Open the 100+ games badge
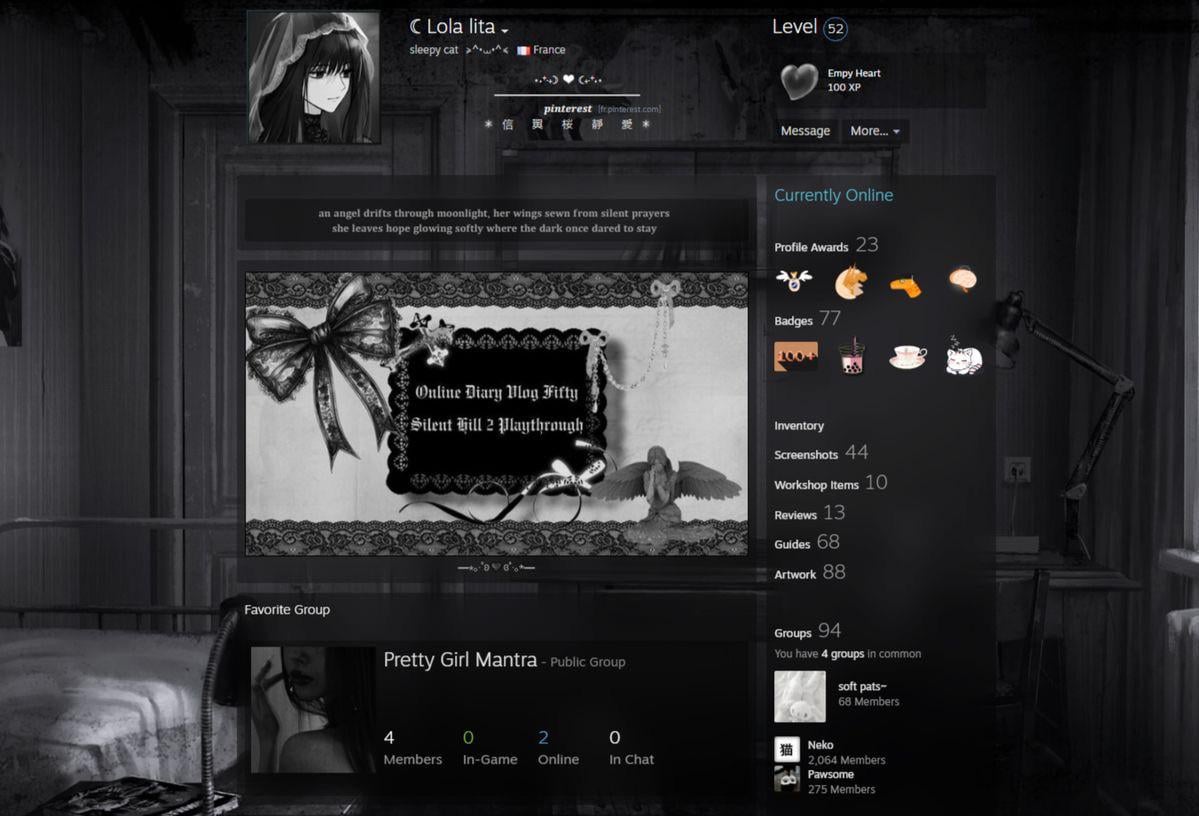Image resolution: width=1199 pixels, height=816 pixels. (x=796, y=357)
